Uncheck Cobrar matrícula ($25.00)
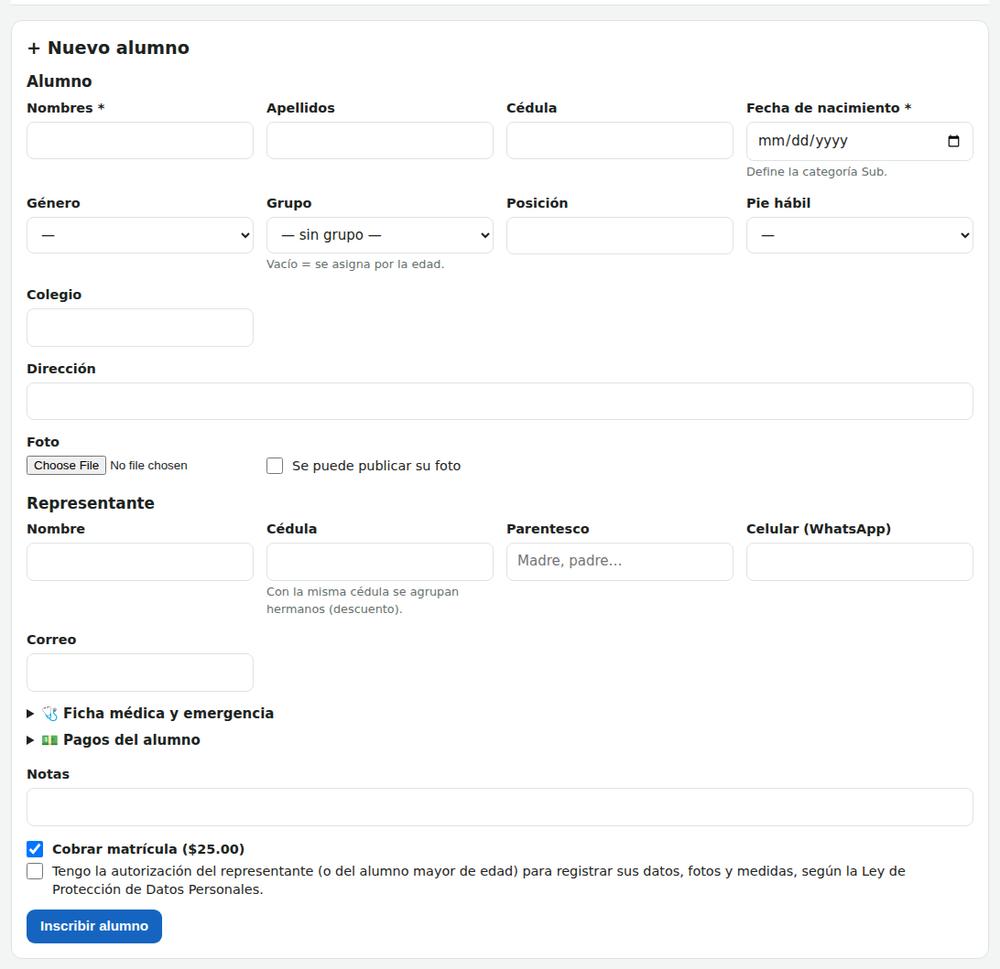This screenshot has height=969, width=1000. (x=35, y=849)
